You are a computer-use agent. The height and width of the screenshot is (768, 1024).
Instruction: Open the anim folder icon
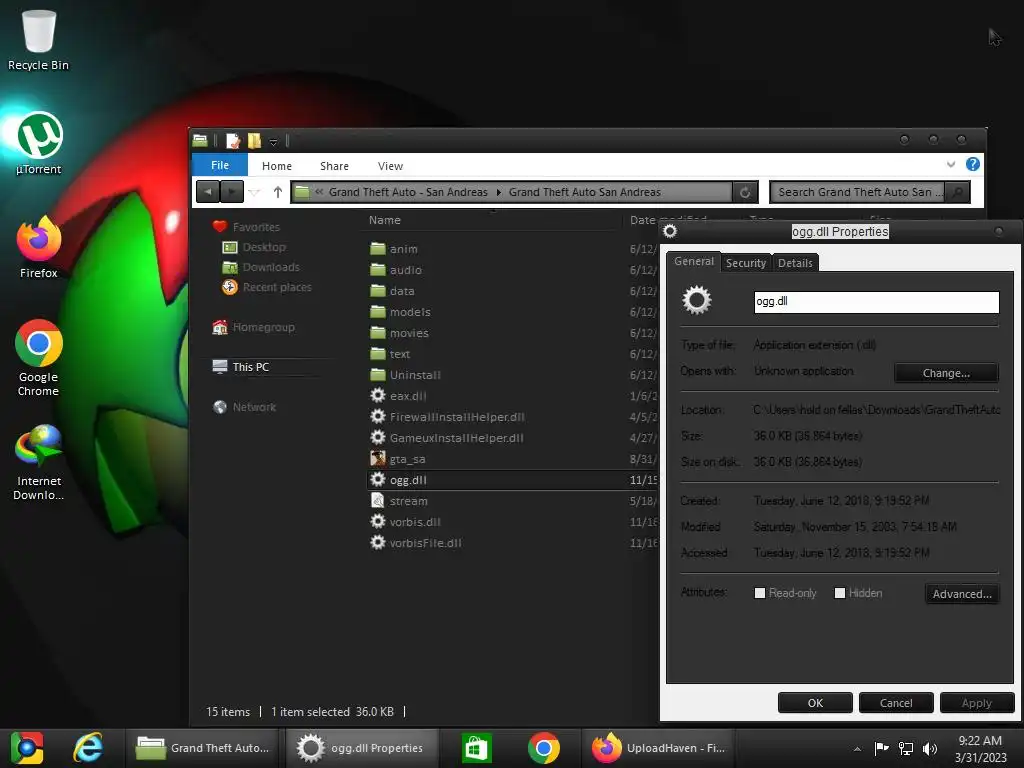point(377,248)
